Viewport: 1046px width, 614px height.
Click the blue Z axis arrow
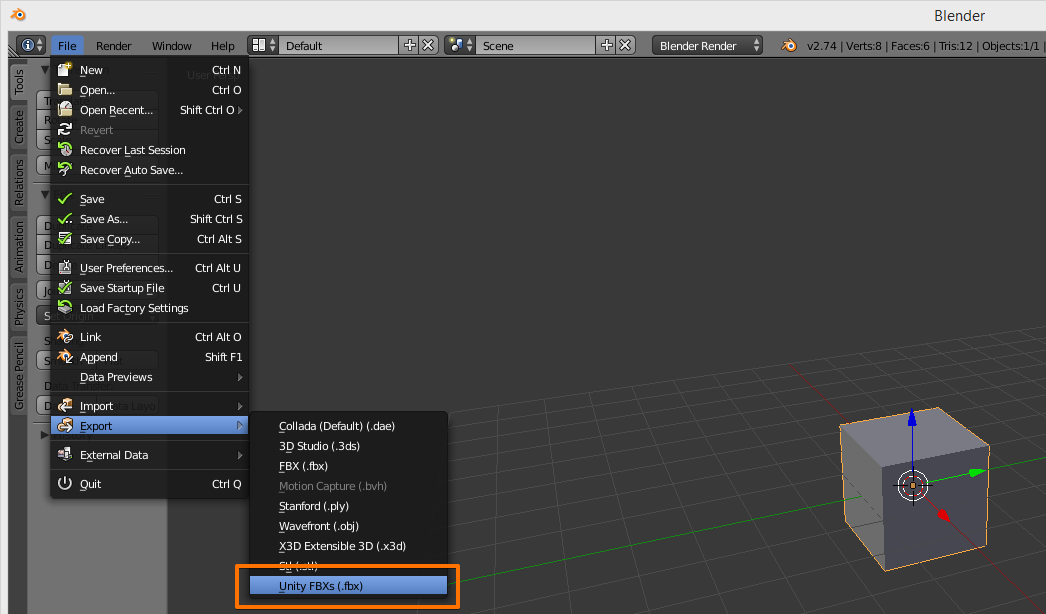coord(912,417)
